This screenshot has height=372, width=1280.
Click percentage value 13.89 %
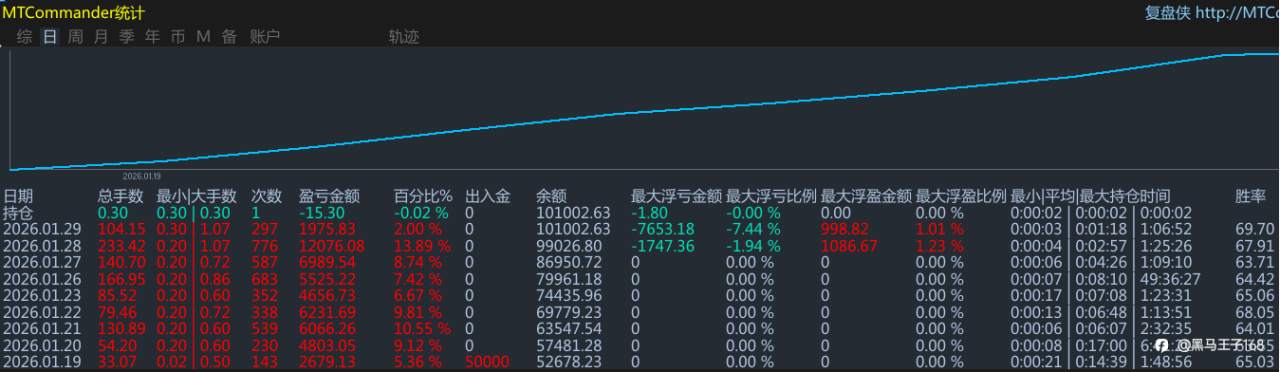pos(422,246)
